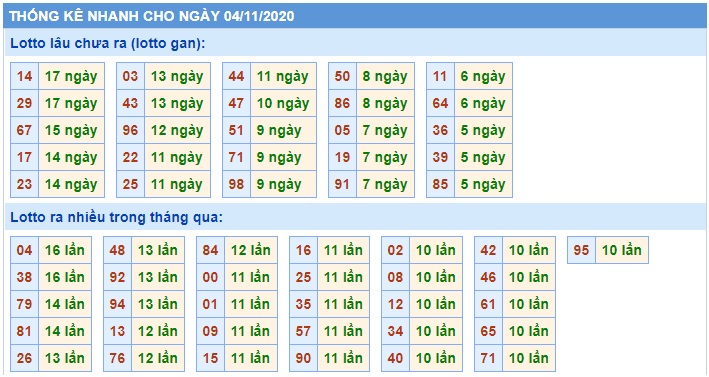Click '11 lần' beside number 57
This screenshot has height=377, width=709.
coord(344,331)
